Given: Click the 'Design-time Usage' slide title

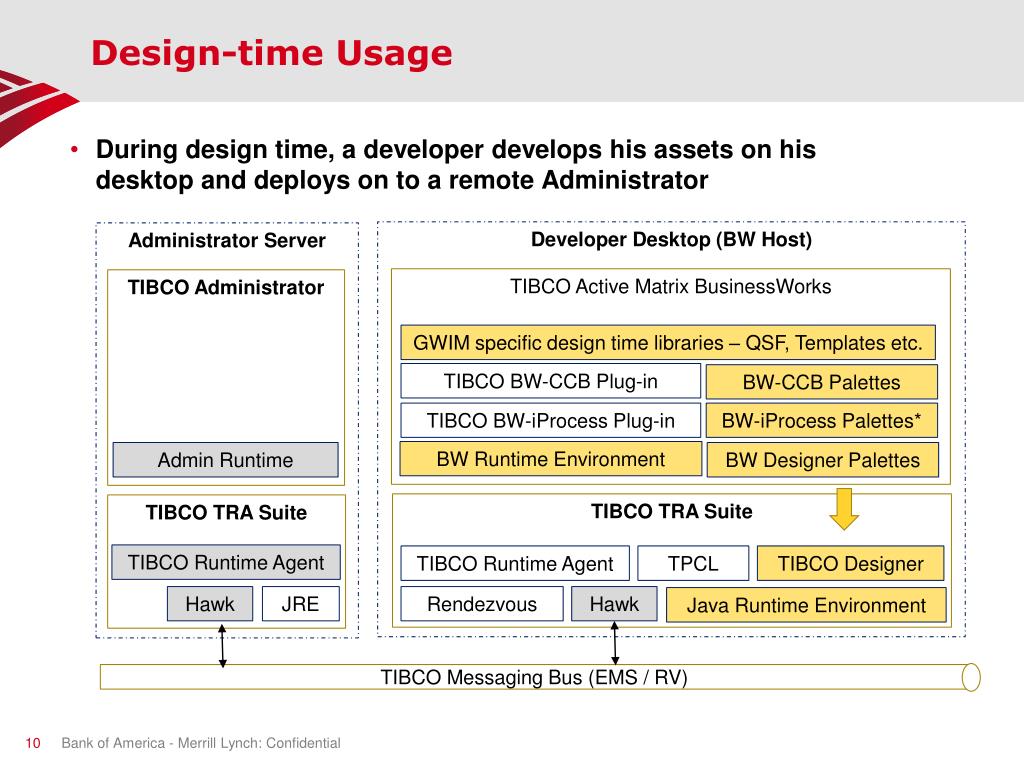Looking at the screenshot, I should [271, 53].
